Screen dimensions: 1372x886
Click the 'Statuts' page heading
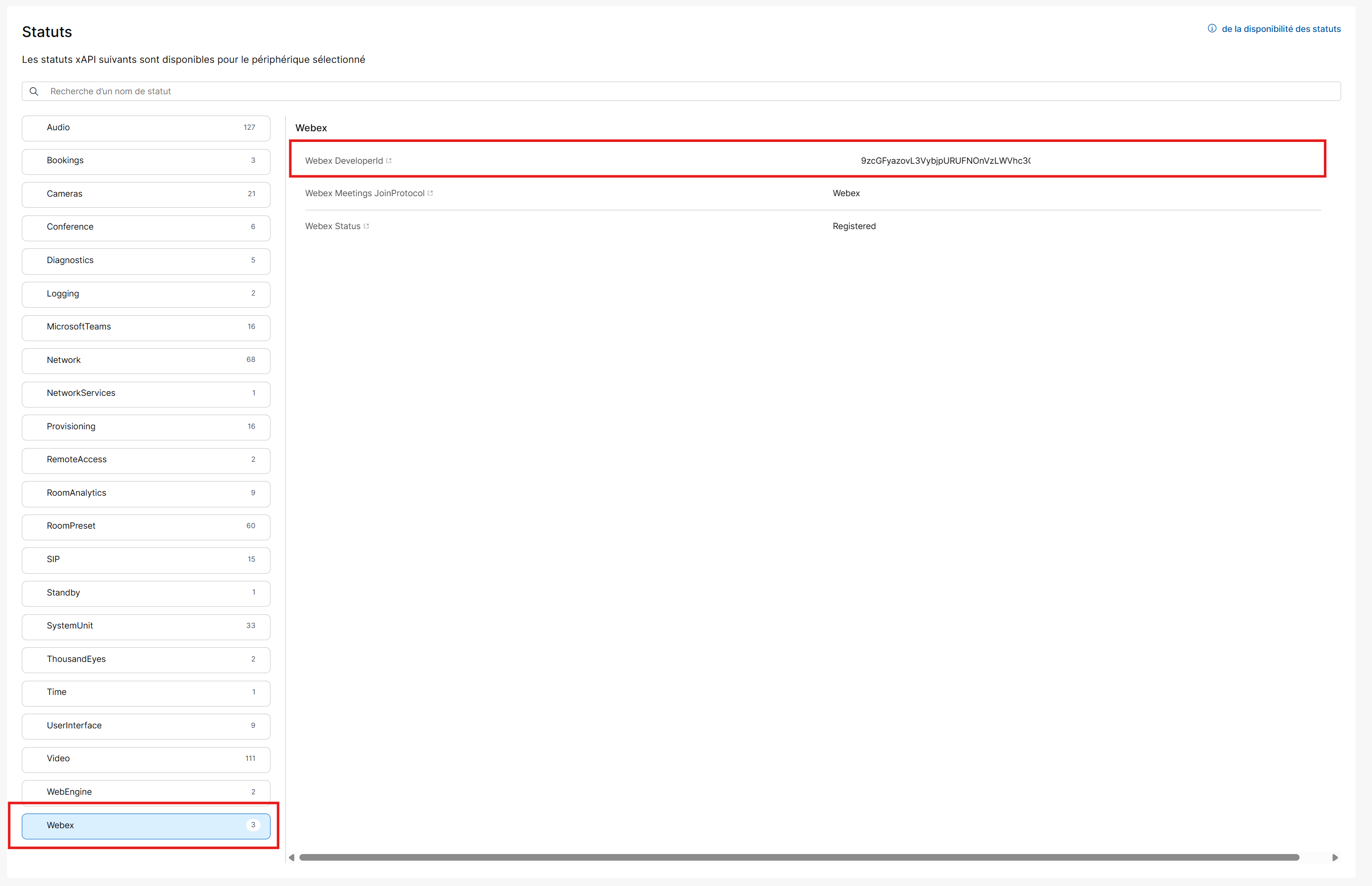click(47, 31)
